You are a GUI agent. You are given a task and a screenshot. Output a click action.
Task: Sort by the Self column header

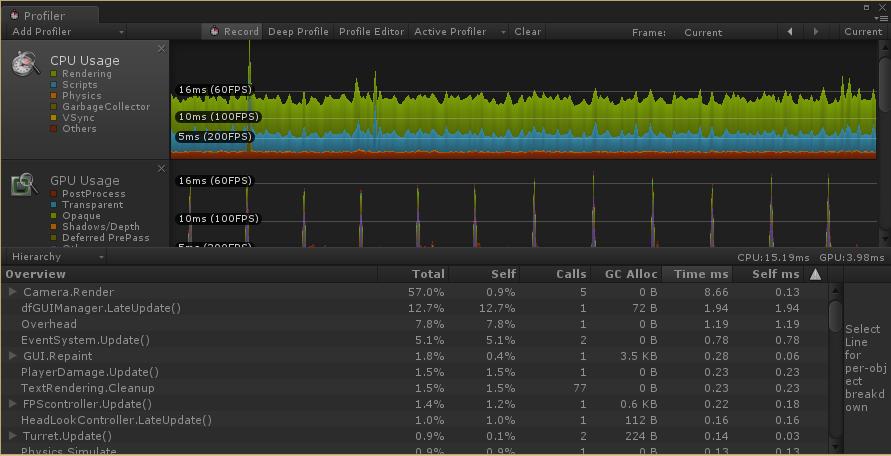click(484, 275)
